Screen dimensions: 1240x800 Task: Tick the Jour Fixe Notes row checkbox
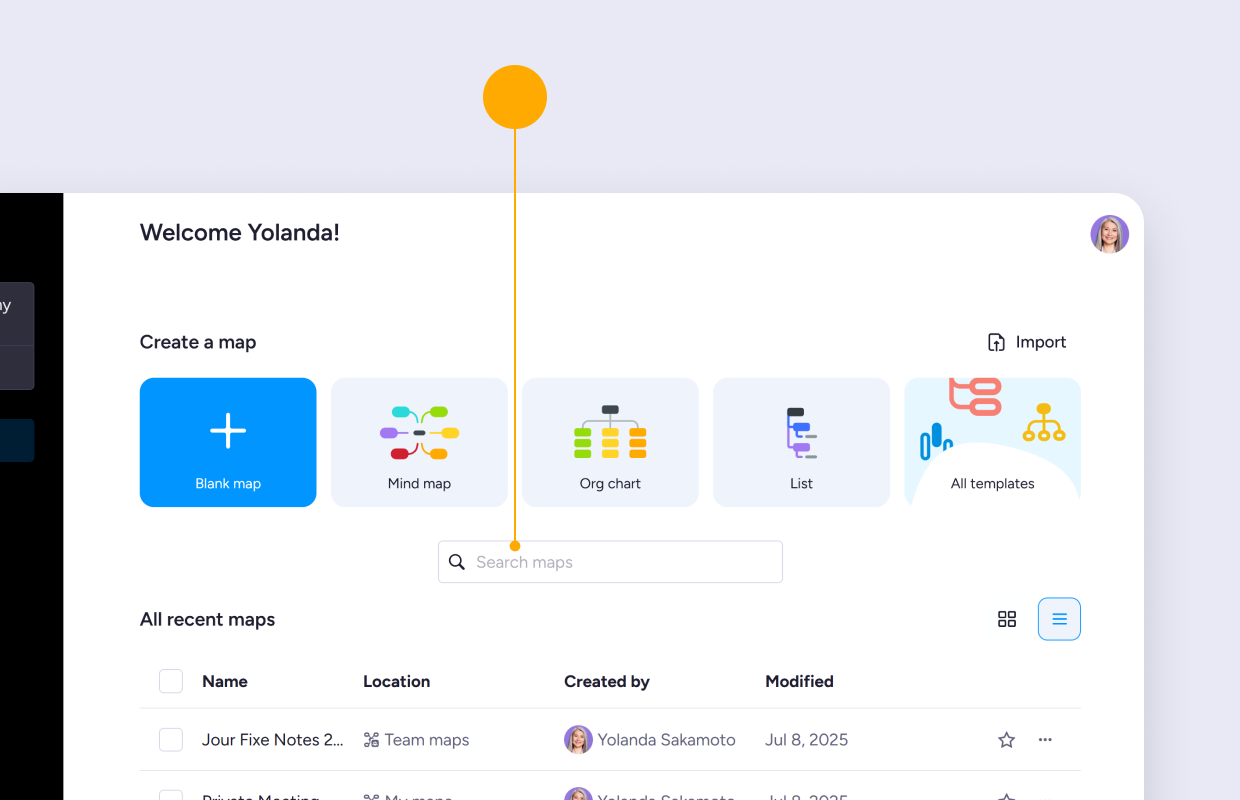171,740
